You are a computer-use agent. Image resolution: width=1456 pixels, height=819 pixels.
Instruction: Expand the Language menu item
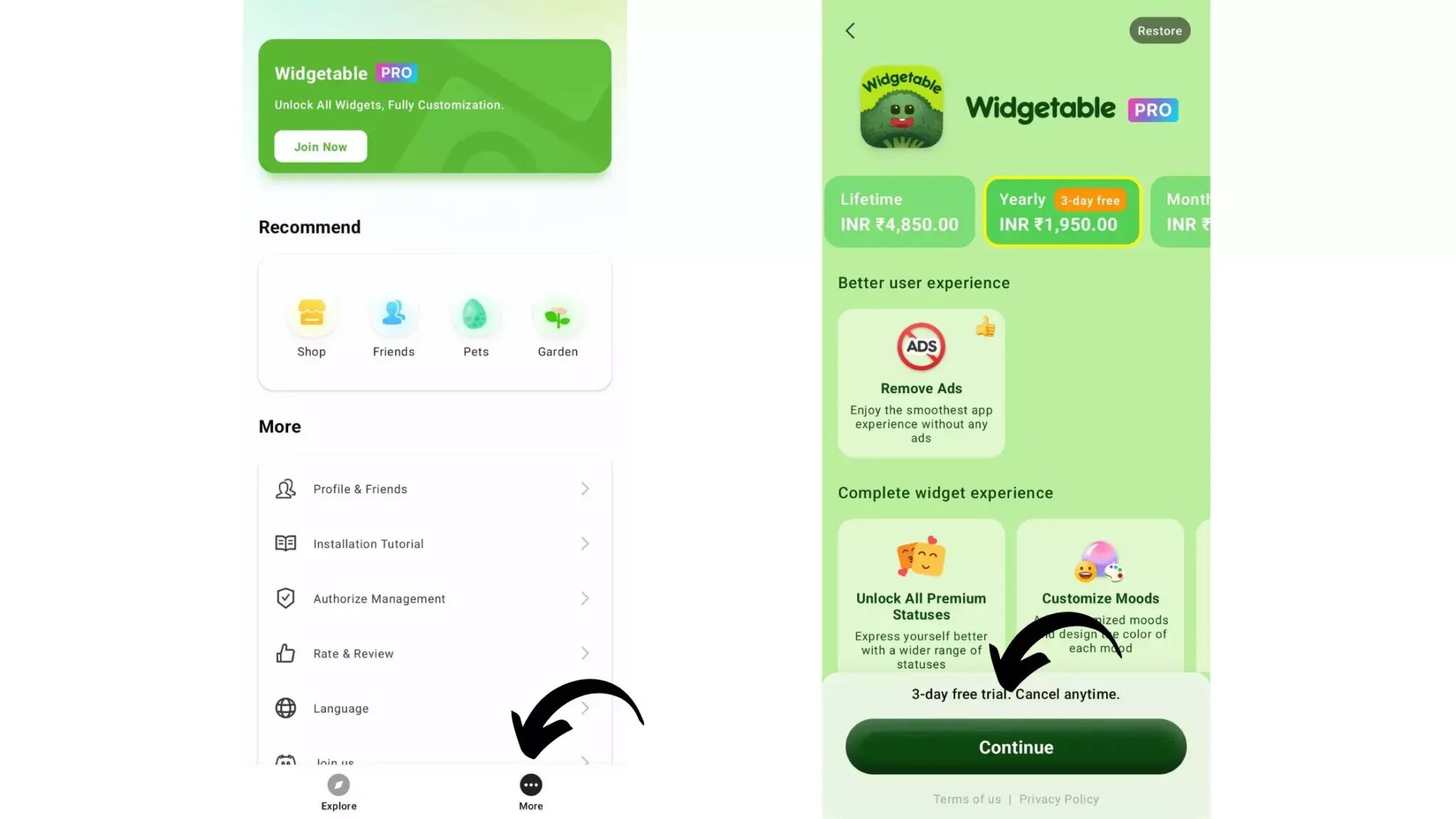(x=584, y=707)
